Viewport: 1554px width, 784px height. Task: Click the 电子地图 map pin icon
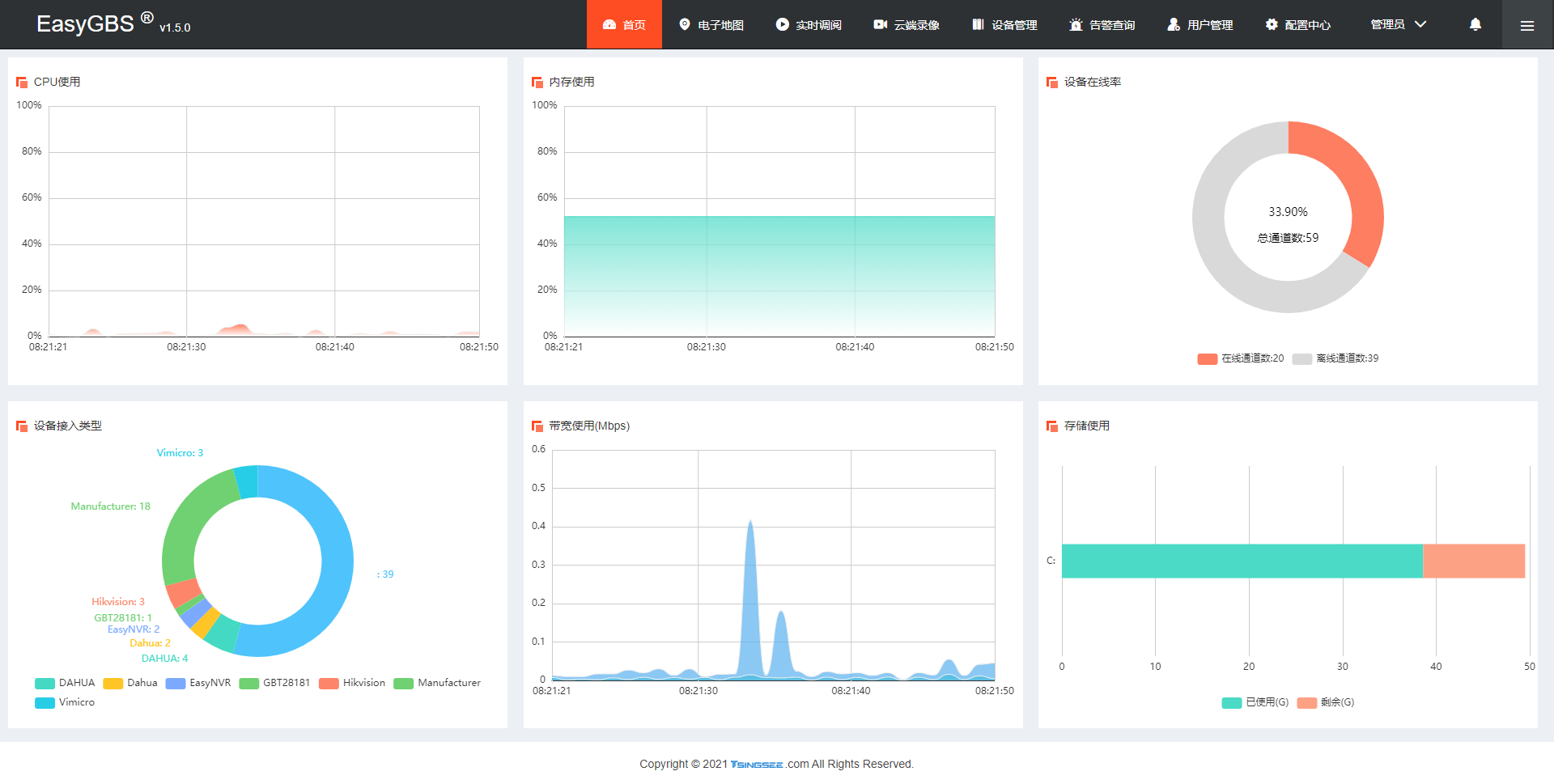pyautogui.click(x=684, y=24)
